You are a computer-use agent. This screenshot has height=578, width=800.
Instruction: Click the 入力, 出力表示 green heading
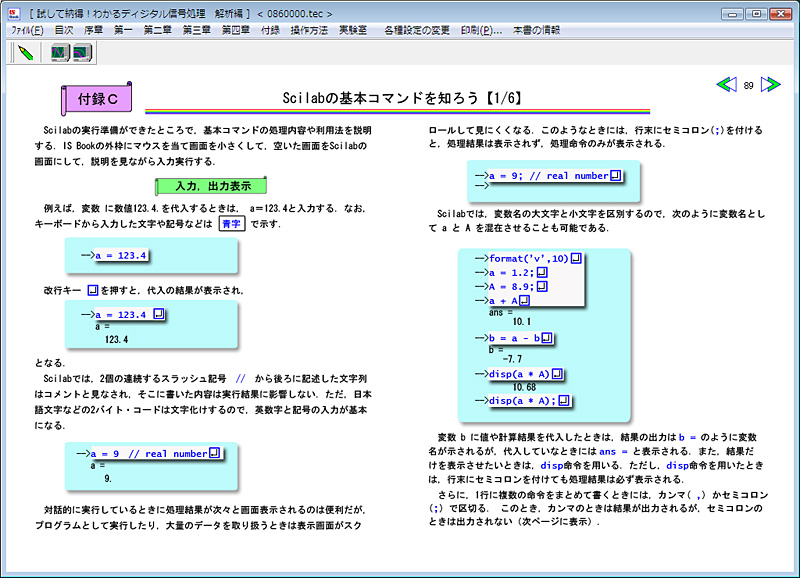[x=211, y=186]
